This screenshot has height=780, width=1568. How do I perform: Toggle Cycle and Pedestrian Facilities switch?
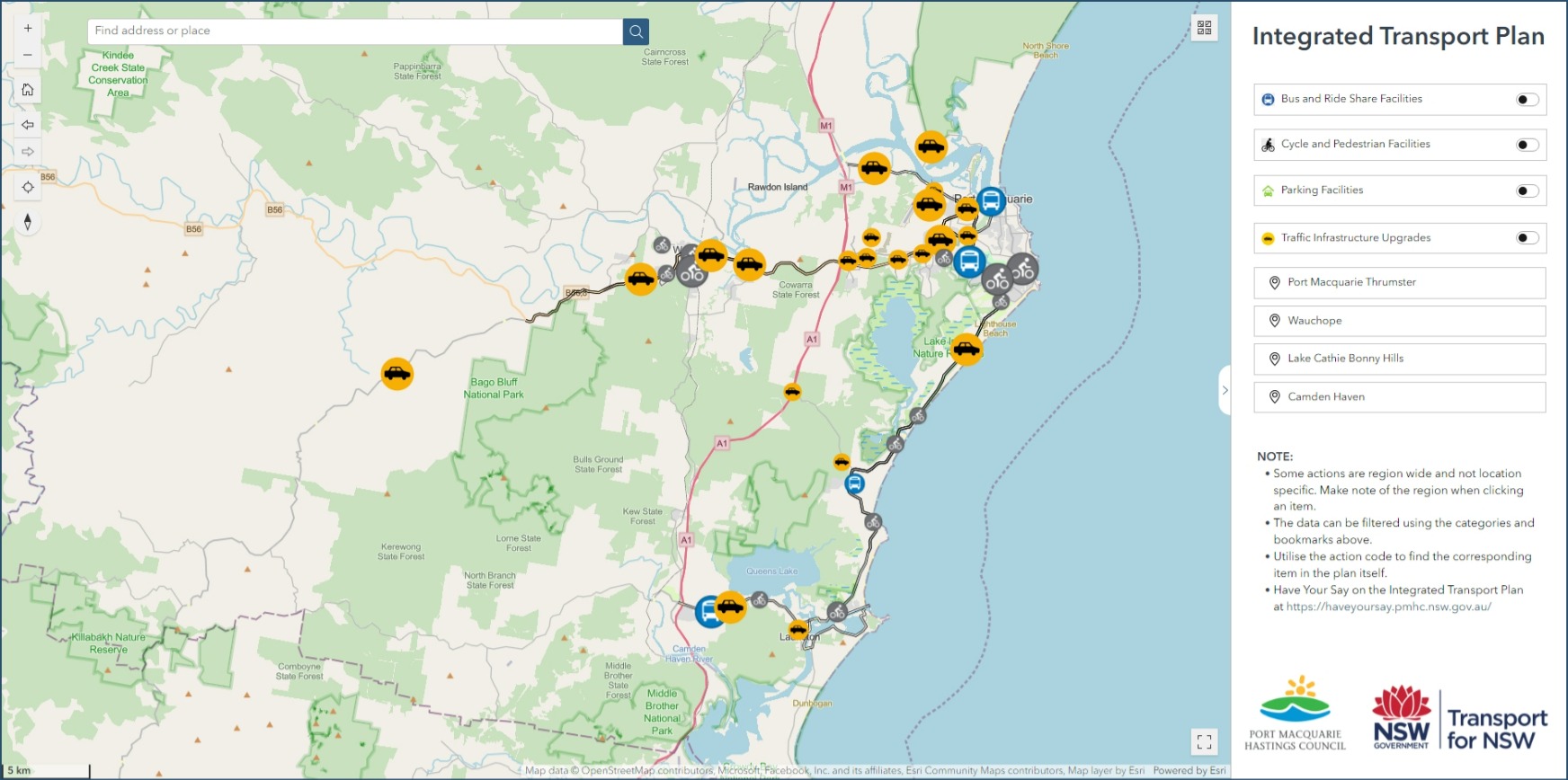1527,145
